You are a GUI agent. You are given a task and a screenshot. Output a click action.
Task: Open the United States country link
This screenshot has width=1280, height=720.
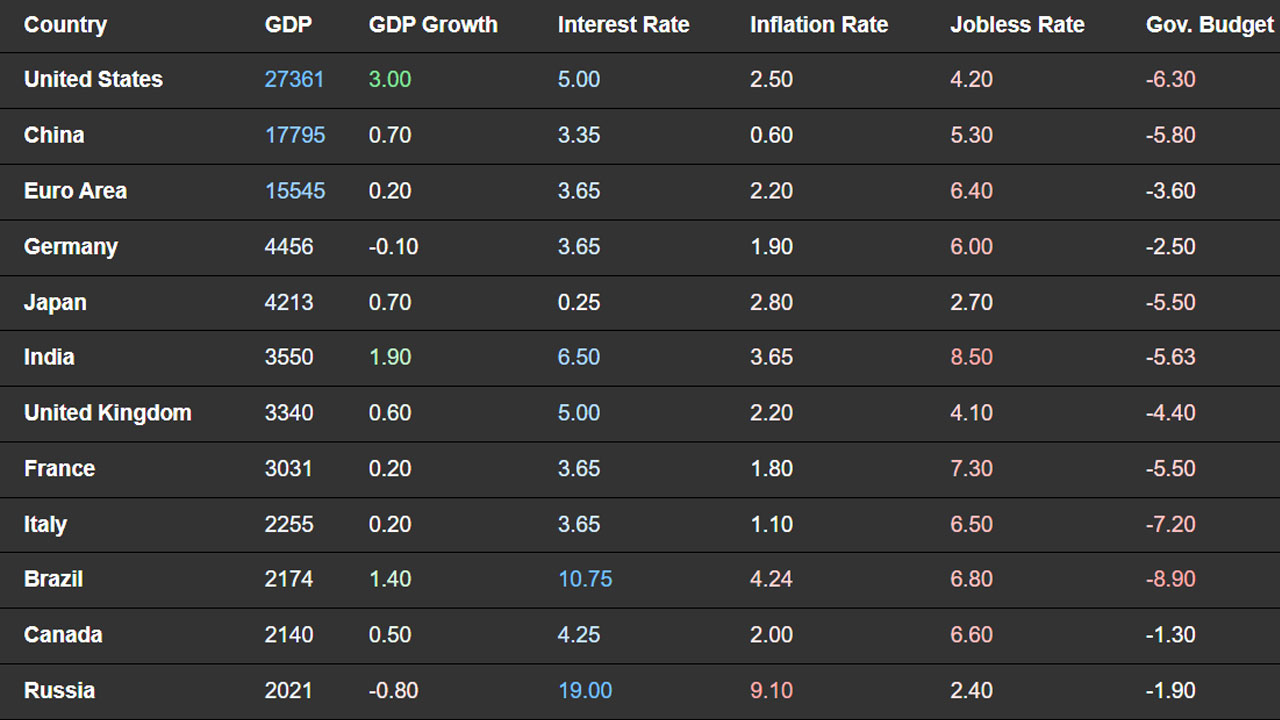point(93,79)
